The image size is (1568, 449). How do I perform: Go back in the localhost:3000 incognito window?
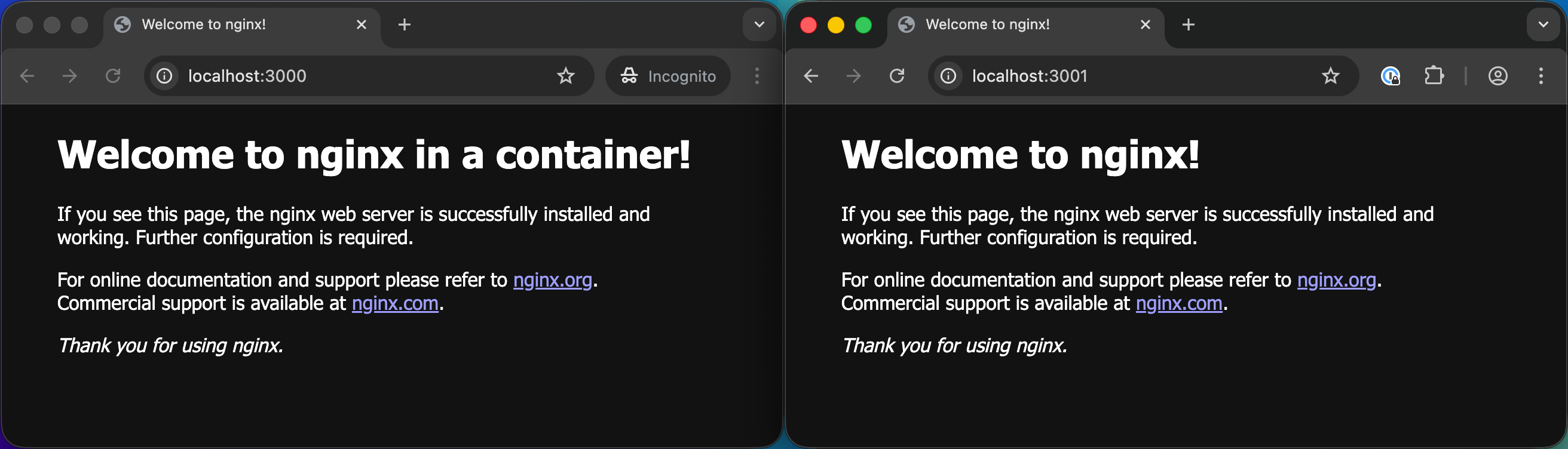coord(27,76)
